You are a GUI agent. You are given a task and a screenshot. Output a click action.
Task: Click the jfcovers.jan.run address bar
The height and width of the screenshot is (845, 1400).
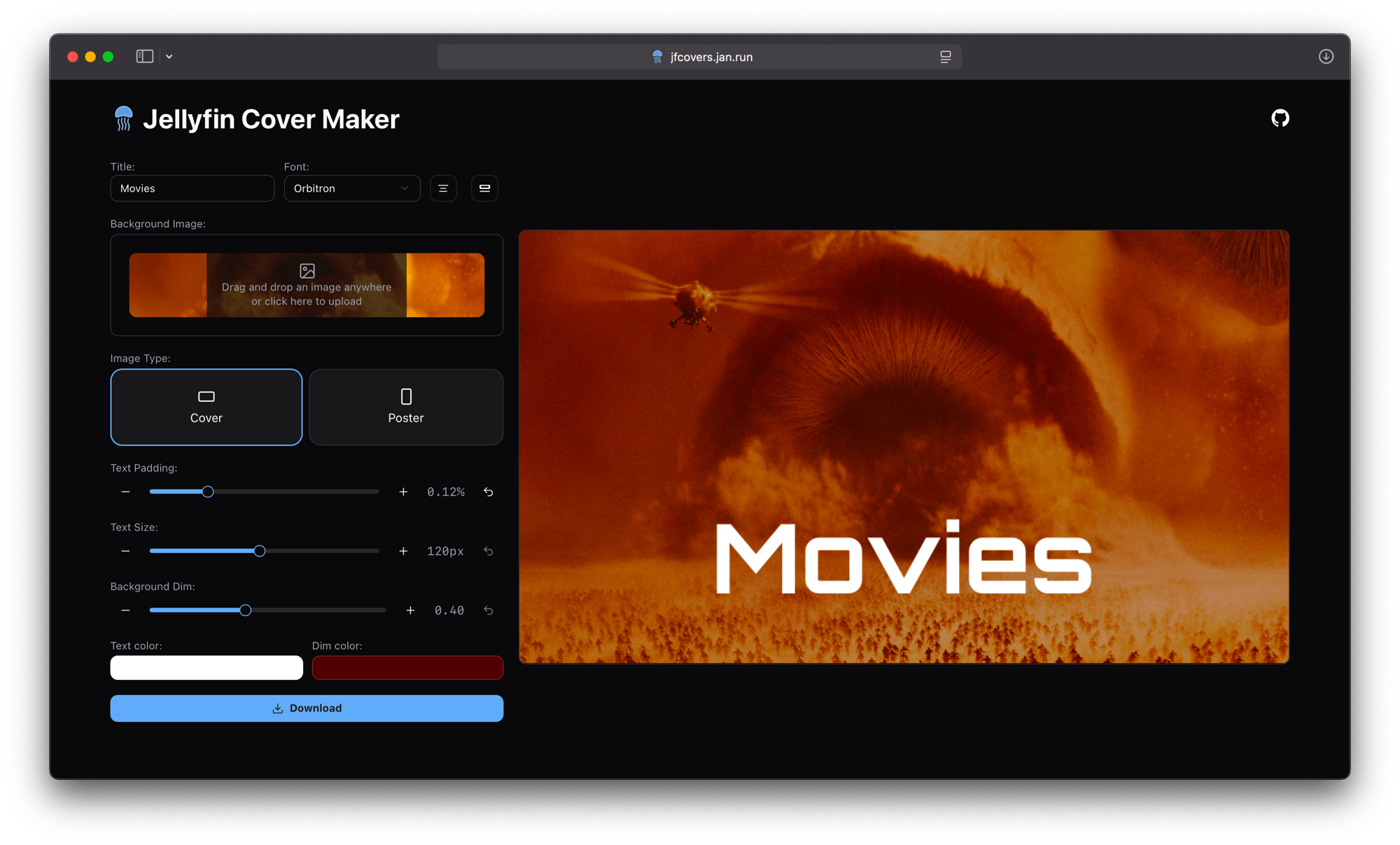(x=699, y=57)
